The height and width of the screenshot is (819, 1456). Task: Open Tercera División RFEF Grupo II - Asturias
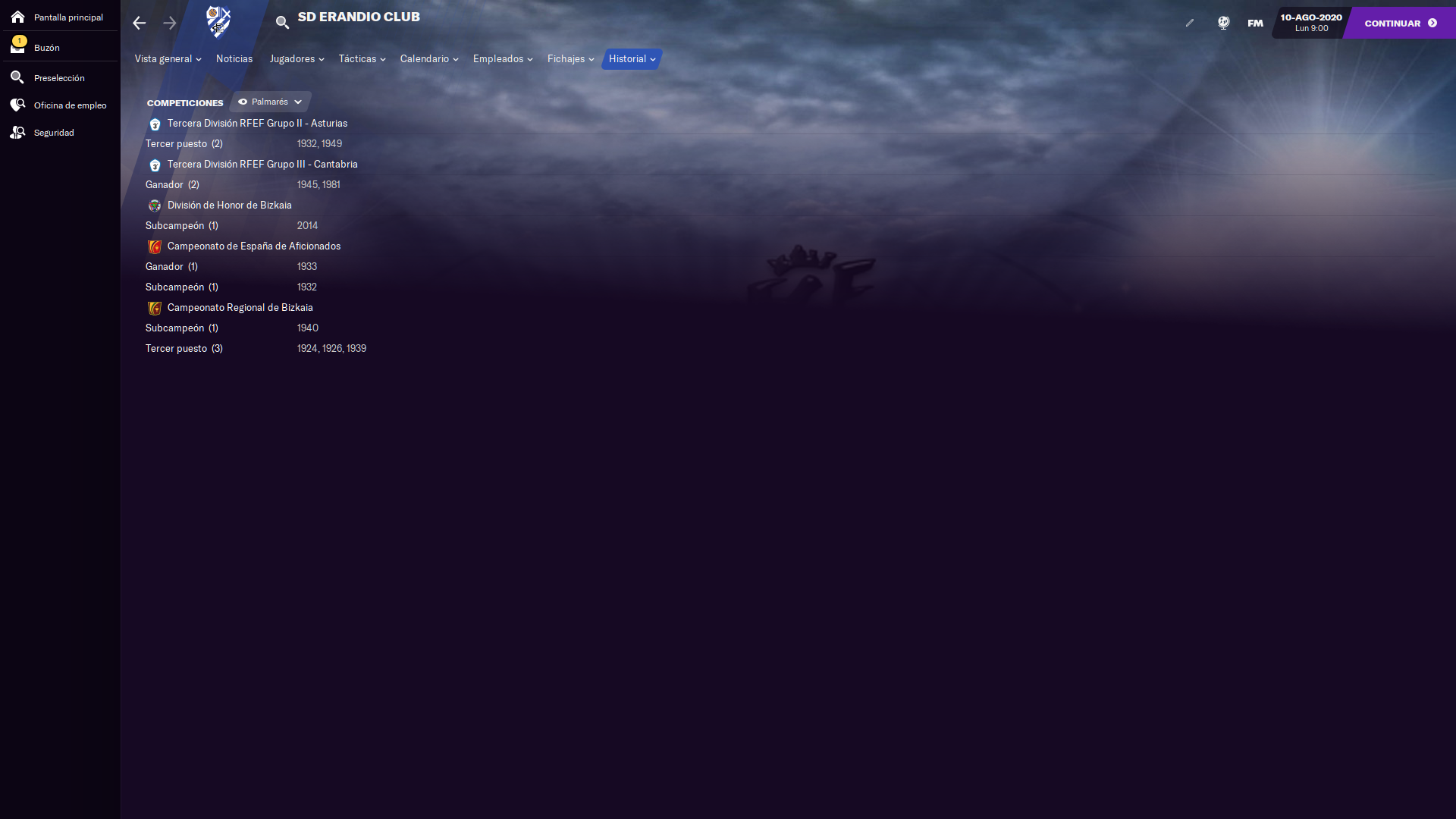tap(257, 124)
